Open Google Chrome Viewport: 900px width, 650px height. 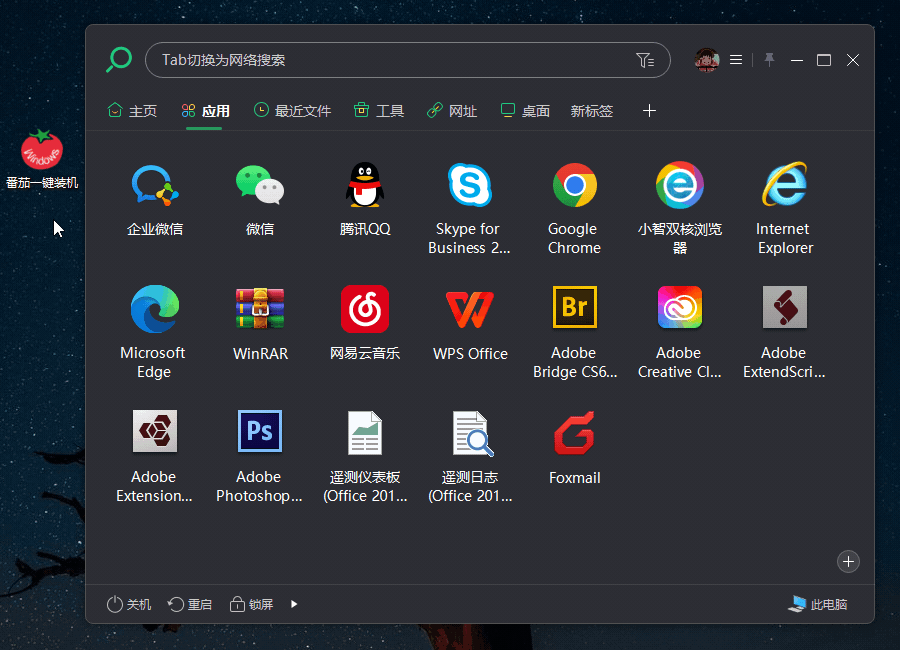point(575,185)
